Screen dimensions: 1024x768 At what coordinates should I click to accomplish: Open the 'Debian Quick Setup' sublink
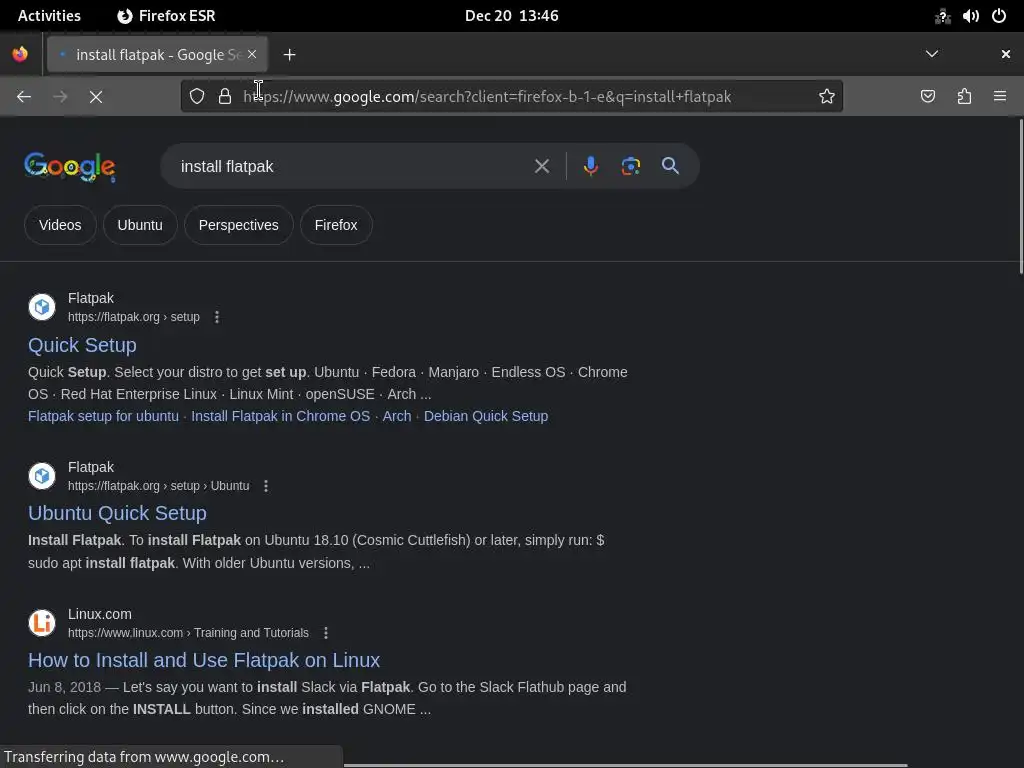click(x=486, y=416)
